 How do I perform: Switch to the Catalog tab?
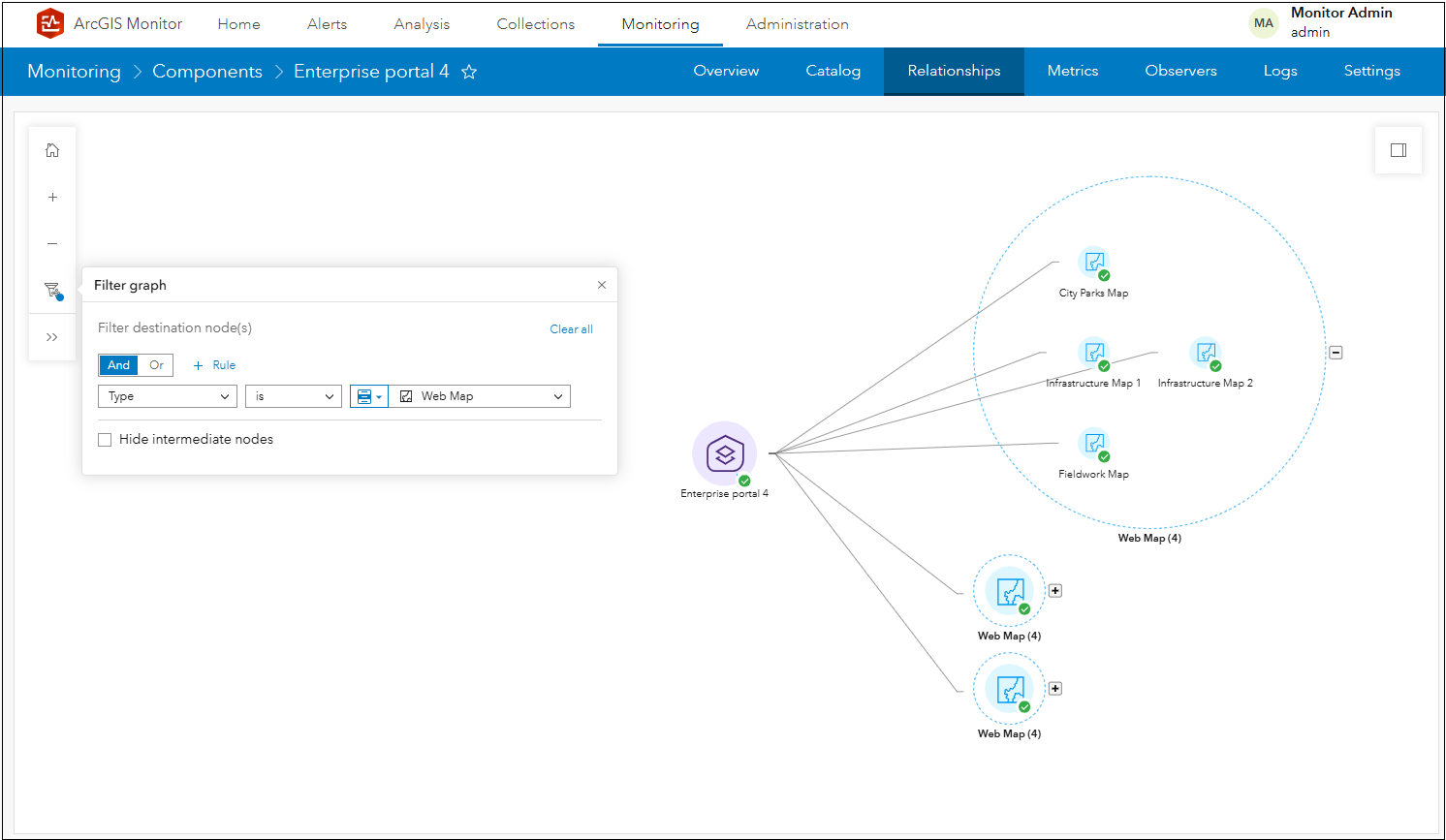click(833, 71)
